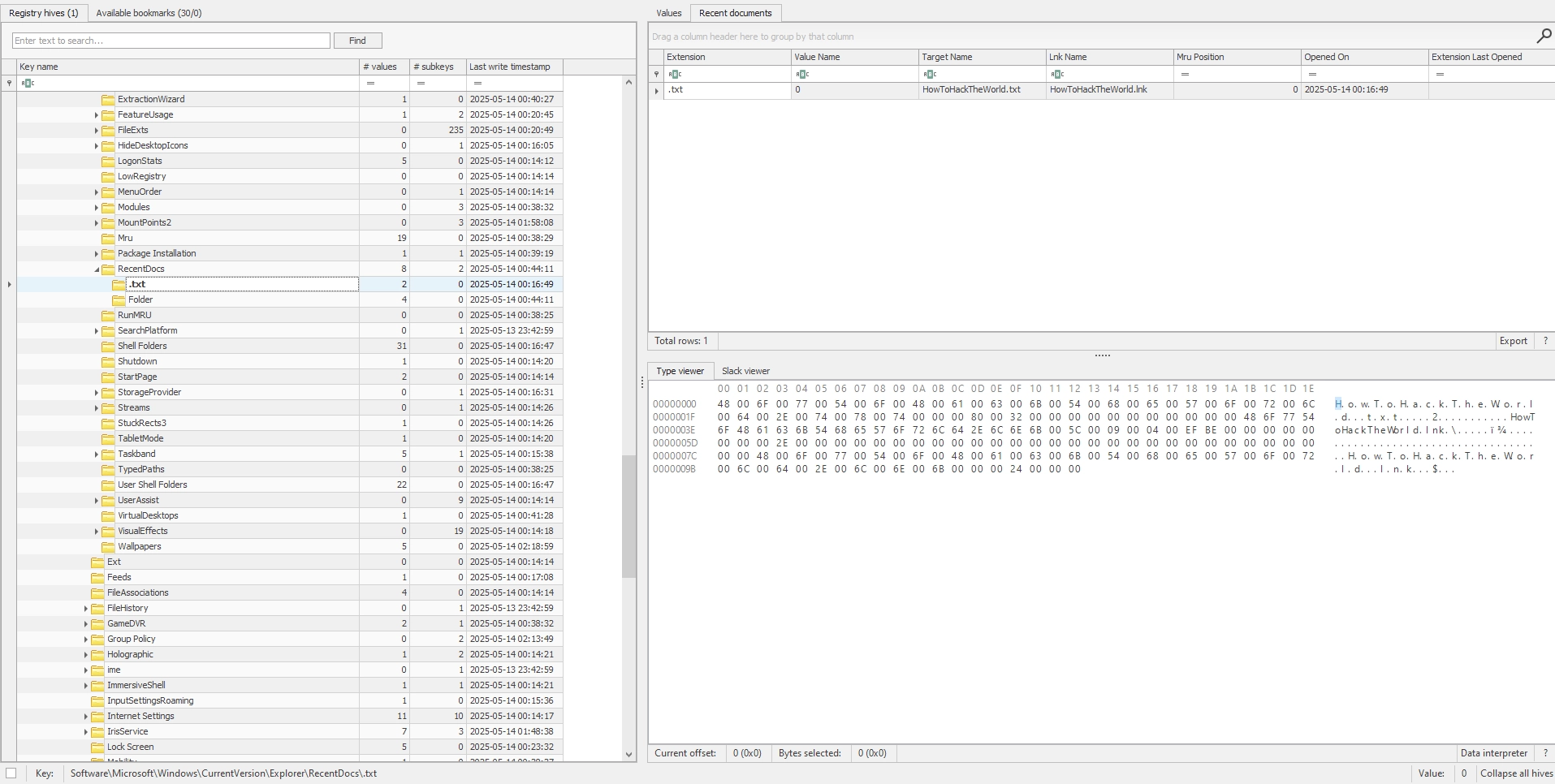Click the magnifier search icon in Recent documents panel
Image resolution: width=1555 pixels, height=784 pixels.
1544,36
